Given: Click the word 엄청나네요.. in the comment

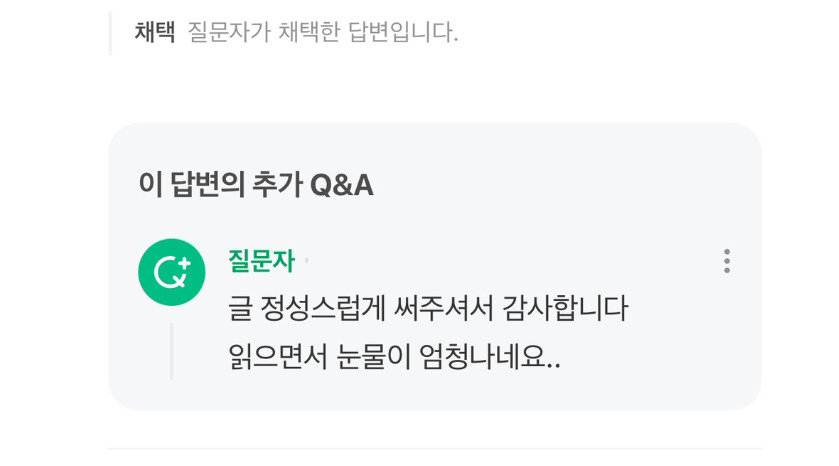Looking at the screenshot, I should (x=490, y=357).
